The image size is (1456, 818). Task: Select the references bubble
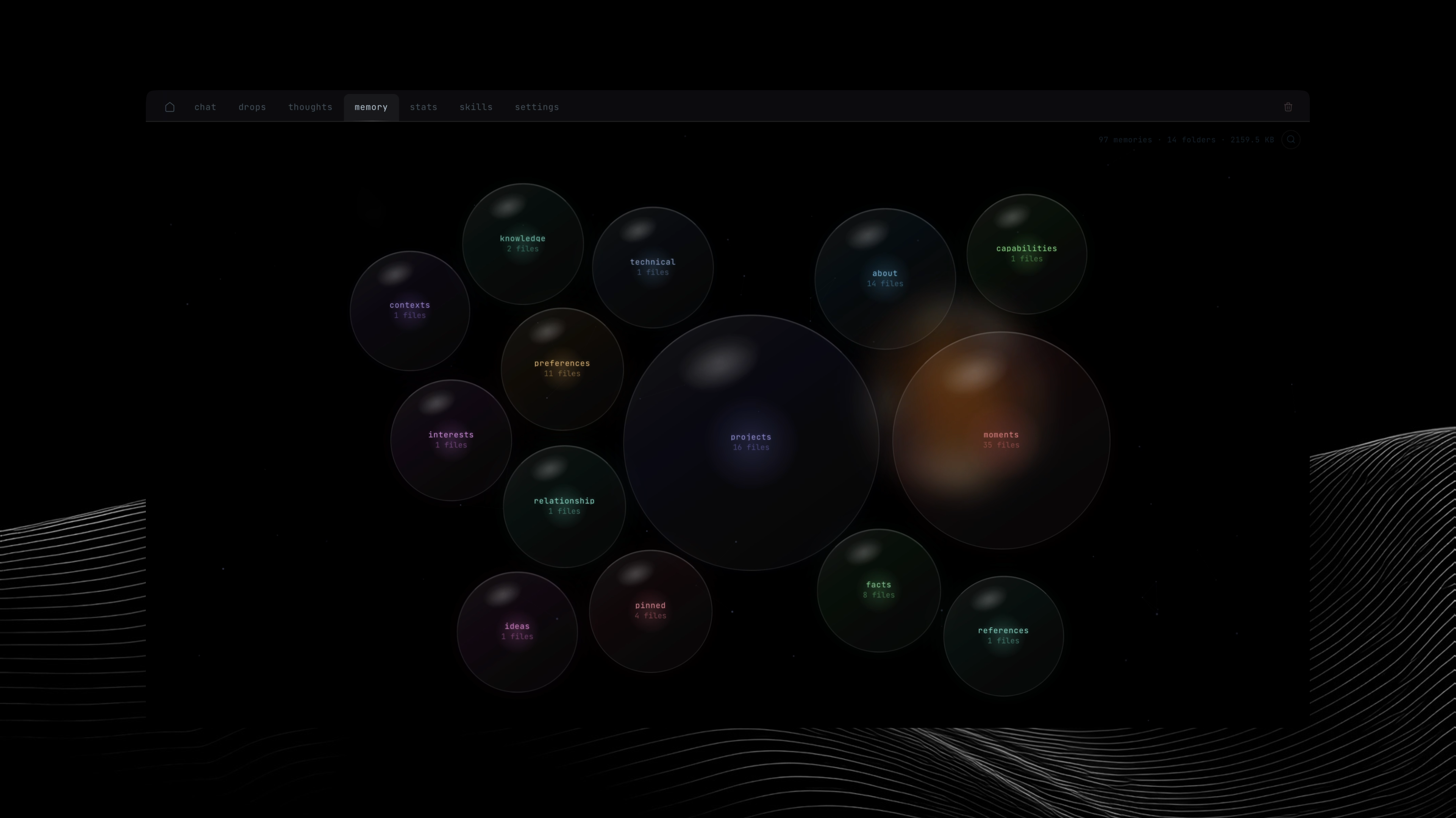(1003, 635)
